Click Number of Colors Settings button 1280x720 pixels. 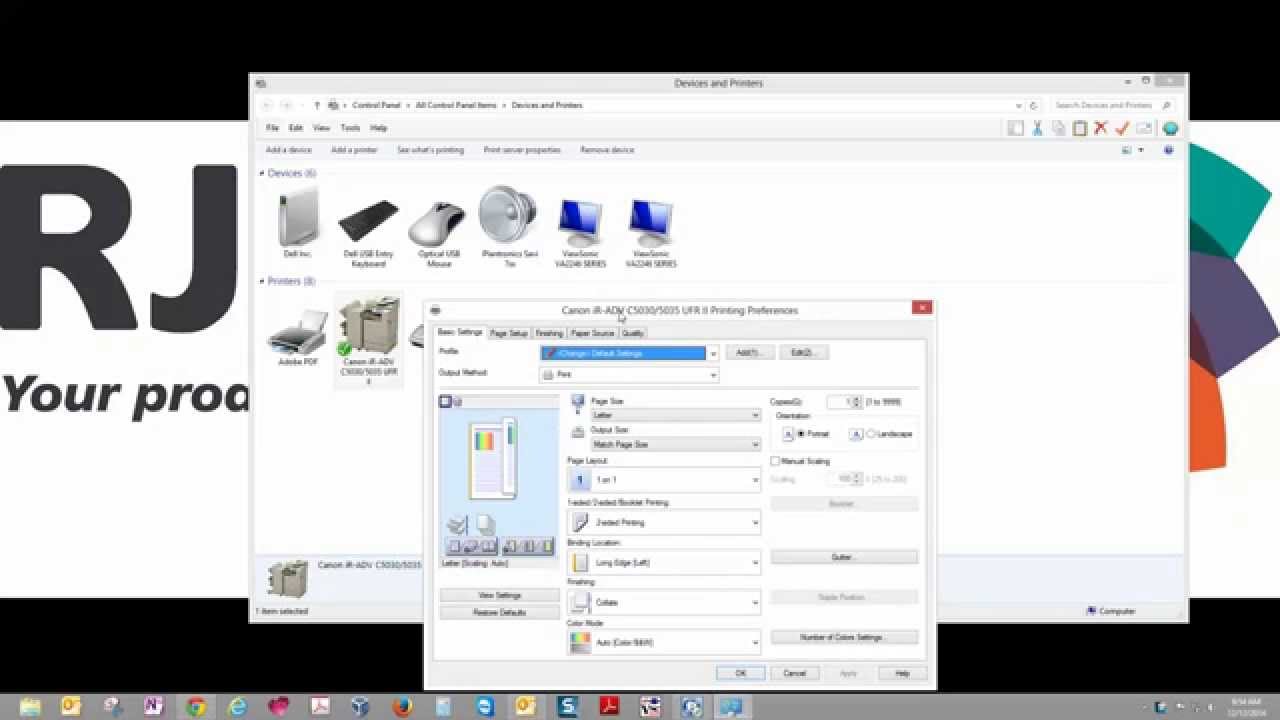[x=843, y=637]
